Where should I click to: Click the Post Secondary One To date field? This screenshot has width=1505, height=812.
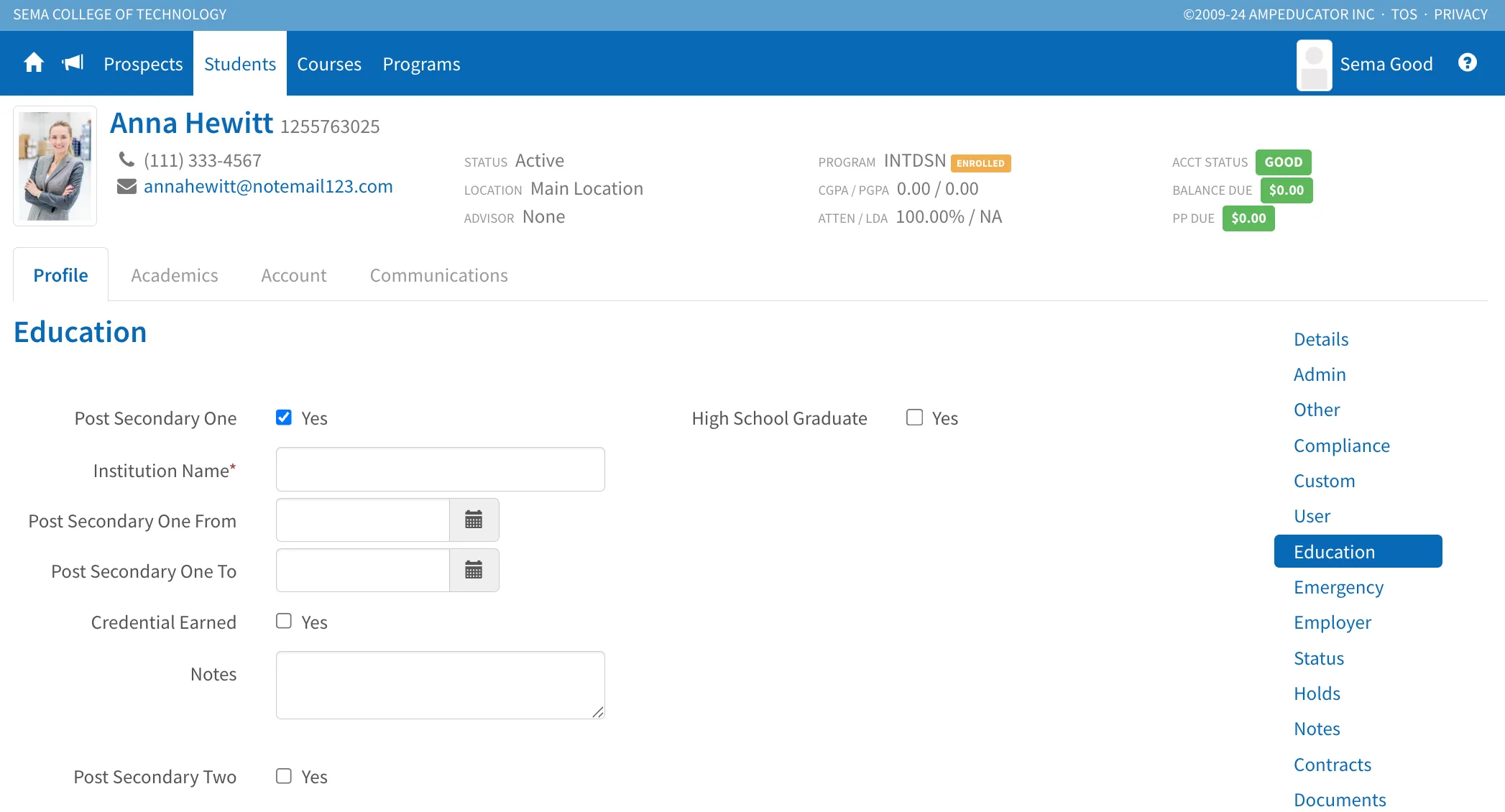[x=363, y=571]
